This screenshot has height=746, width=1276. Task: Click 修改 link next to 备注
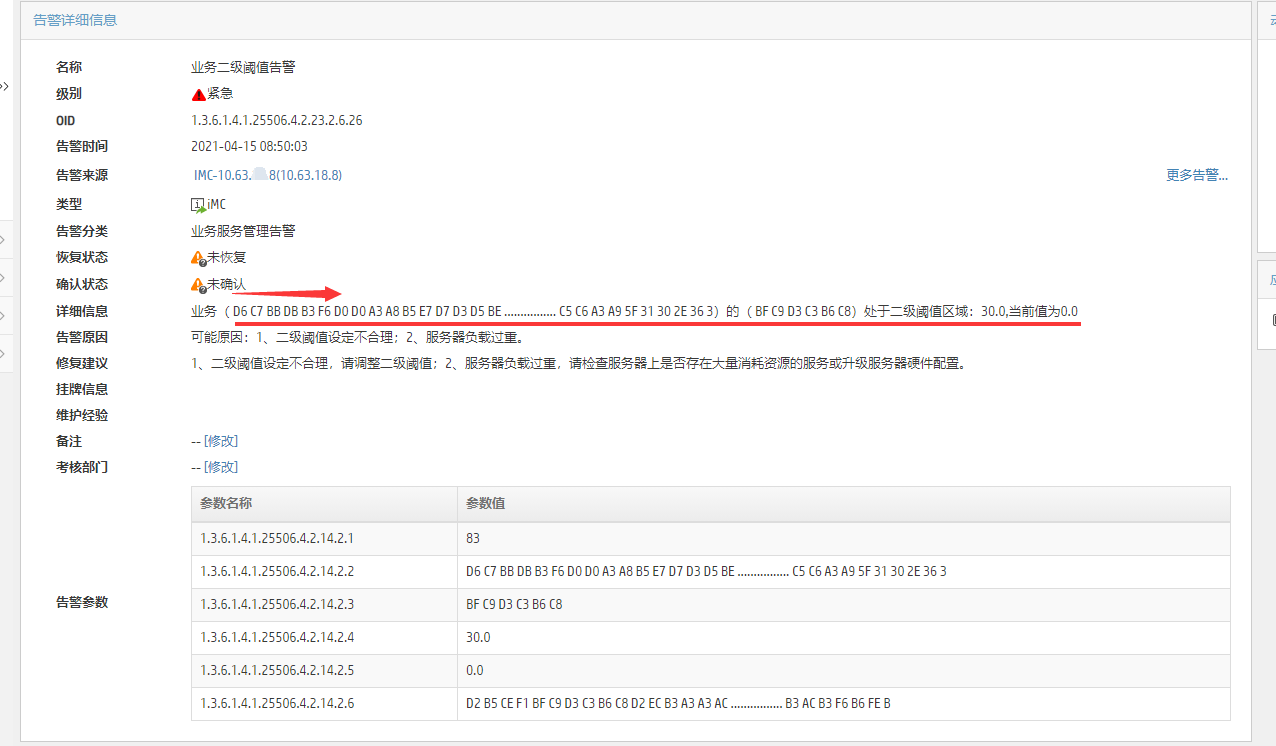tap(221, 441)
